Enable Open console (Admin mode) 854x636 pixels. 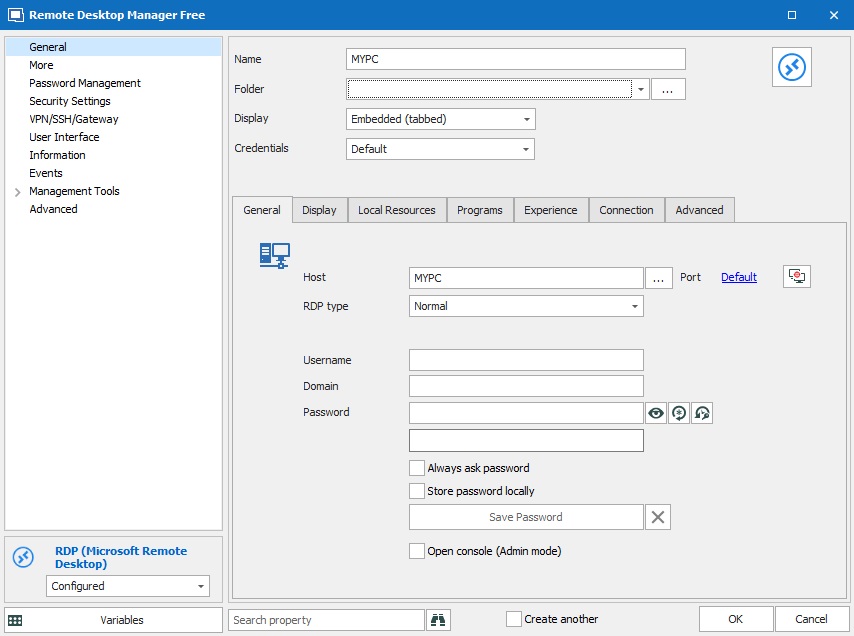(417, 551)
